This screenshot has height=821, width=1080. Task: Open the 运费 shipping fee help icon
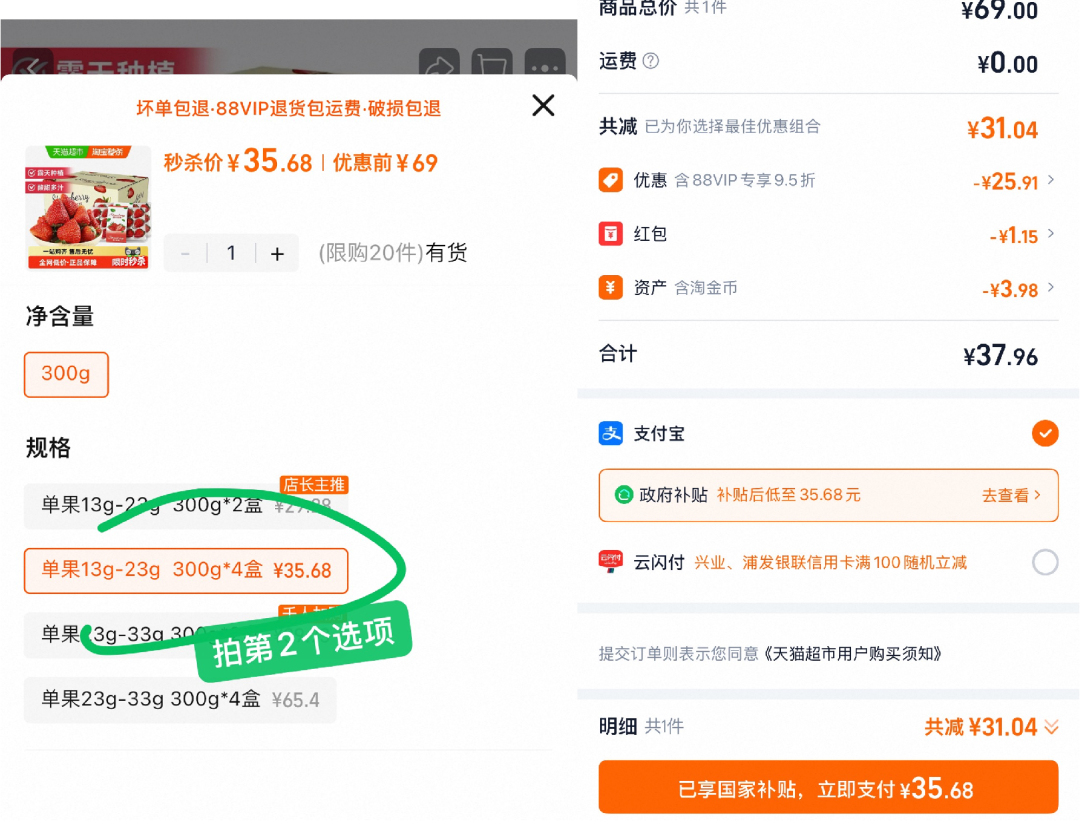(649, 61)
